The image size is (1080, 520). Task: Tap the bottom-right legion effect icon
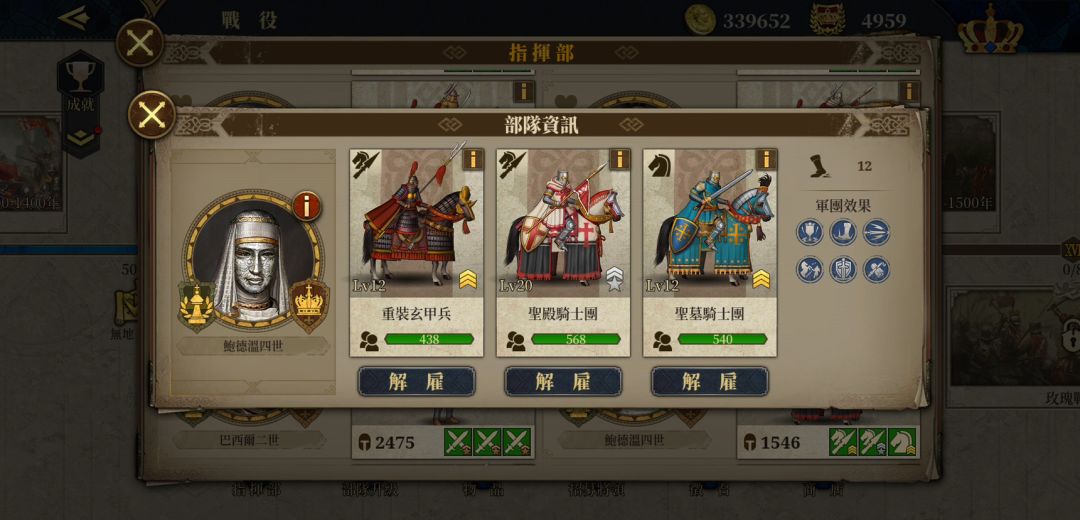876,269
